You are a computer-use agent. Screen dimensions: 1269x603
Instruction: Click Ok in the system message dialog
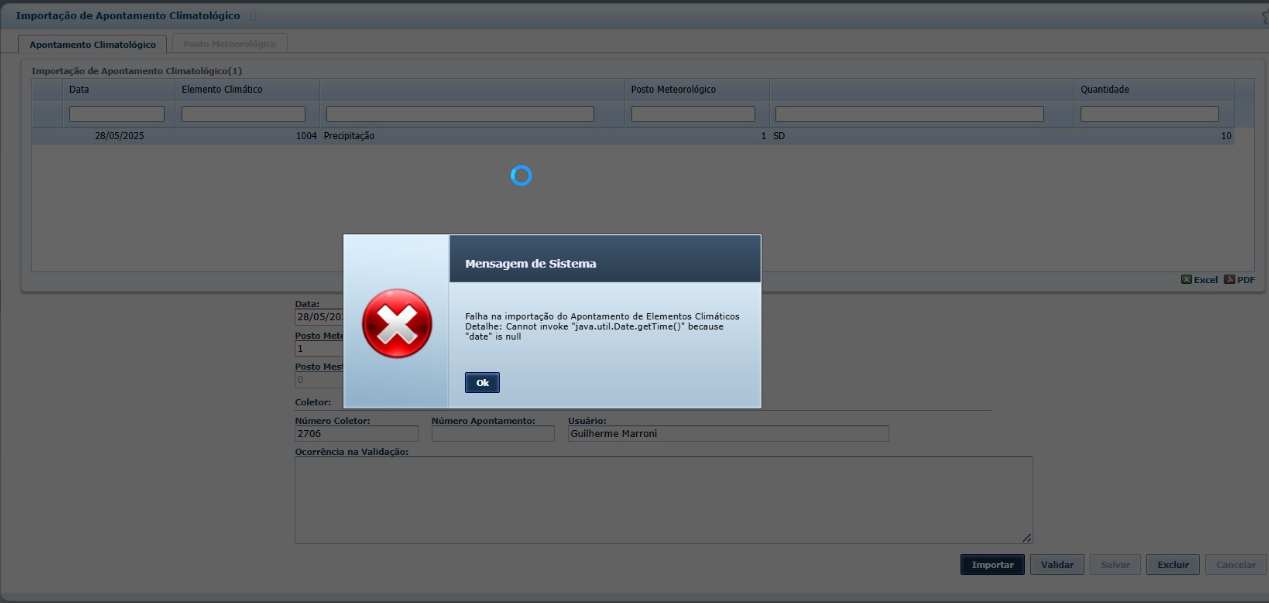coord(482,382)
